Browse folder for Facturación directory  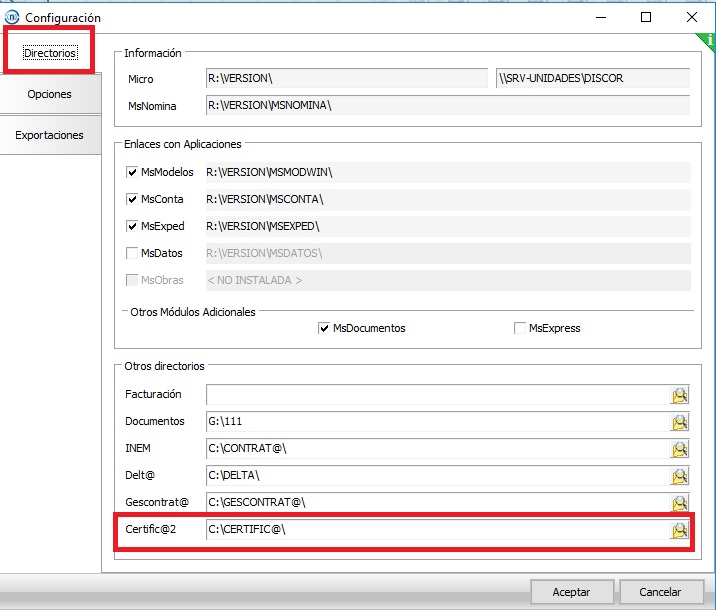pos(679,395)
